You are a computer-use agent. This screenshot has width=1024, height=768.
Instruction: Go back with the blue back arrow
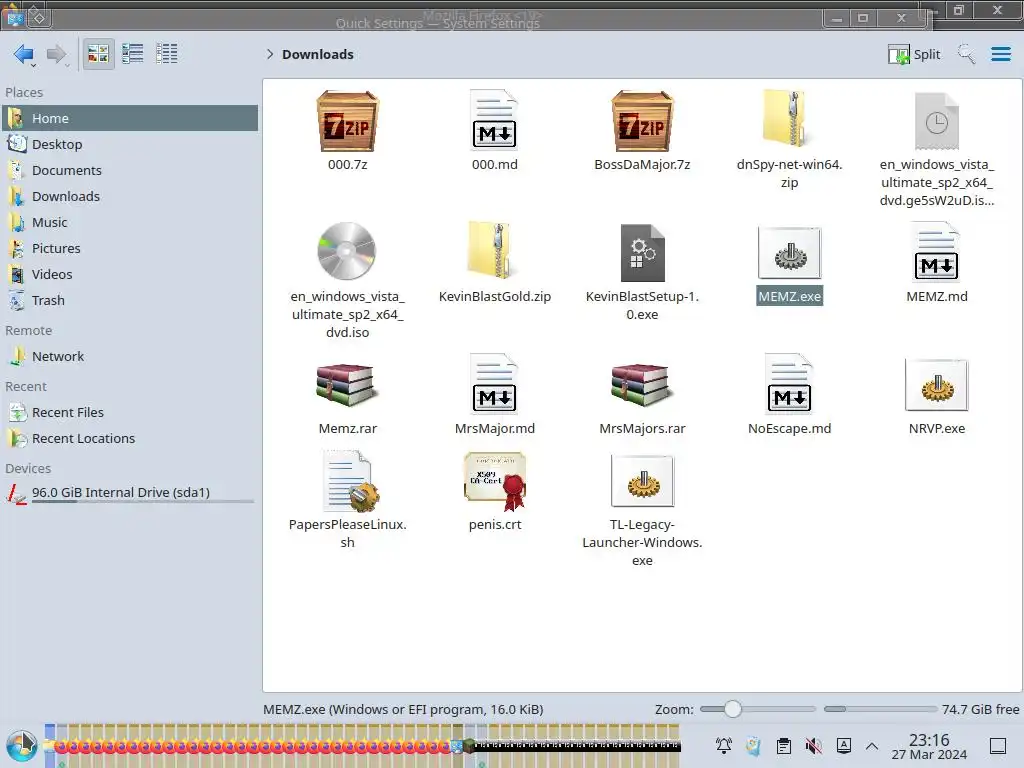(x=23, y=54)
